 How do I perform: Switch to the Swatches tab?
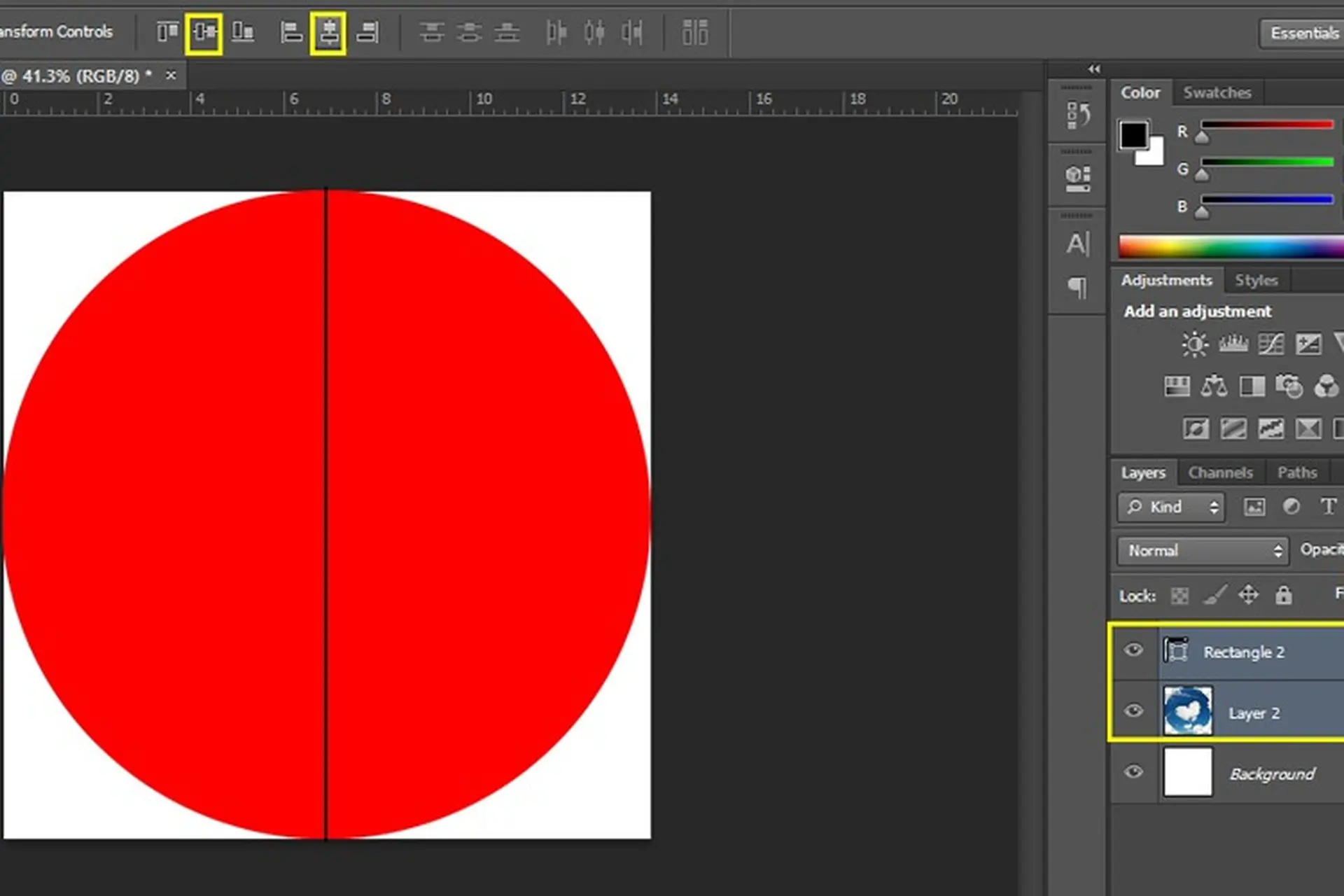pyautogui.click(x=1217, y=92)
